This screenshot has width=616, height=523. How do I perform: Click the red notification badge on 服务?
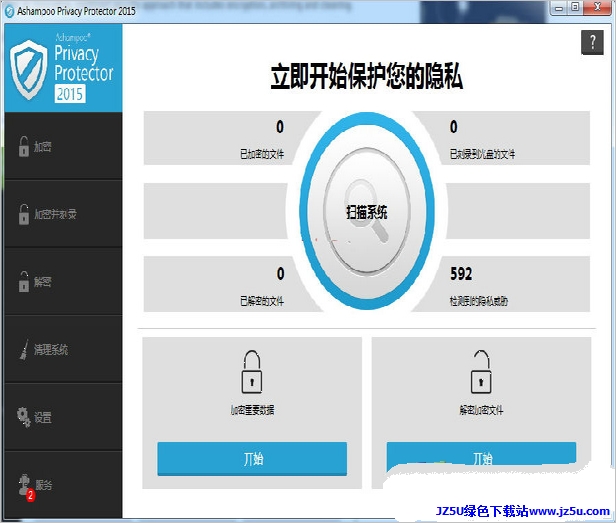point(30,496)
